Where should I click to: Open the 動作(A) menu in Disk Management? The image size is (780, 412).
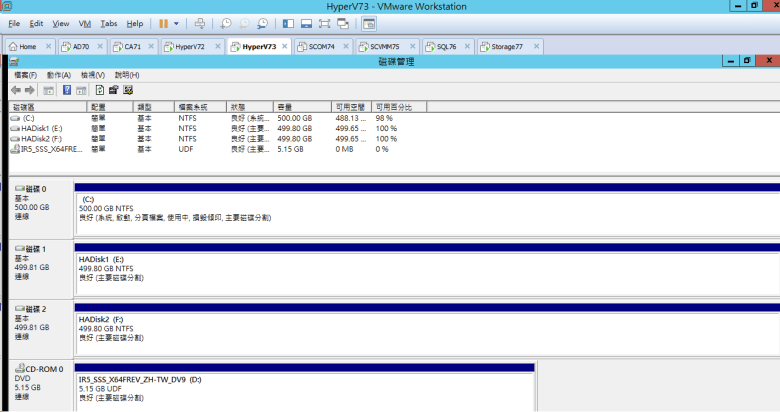(x=58, y=75)
